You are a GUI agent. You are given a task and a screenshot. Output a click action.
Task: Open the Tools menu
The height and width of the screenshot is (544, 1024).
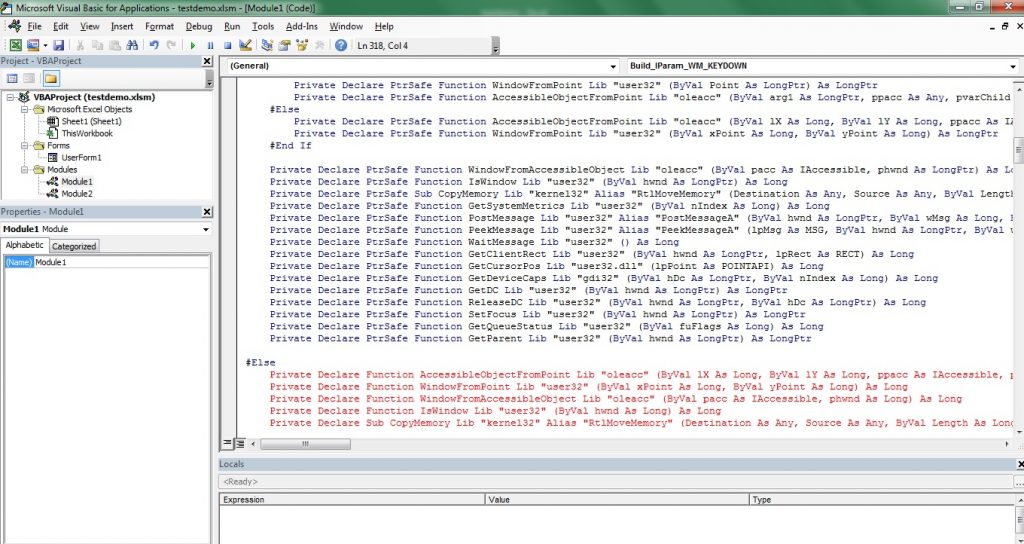263,26
